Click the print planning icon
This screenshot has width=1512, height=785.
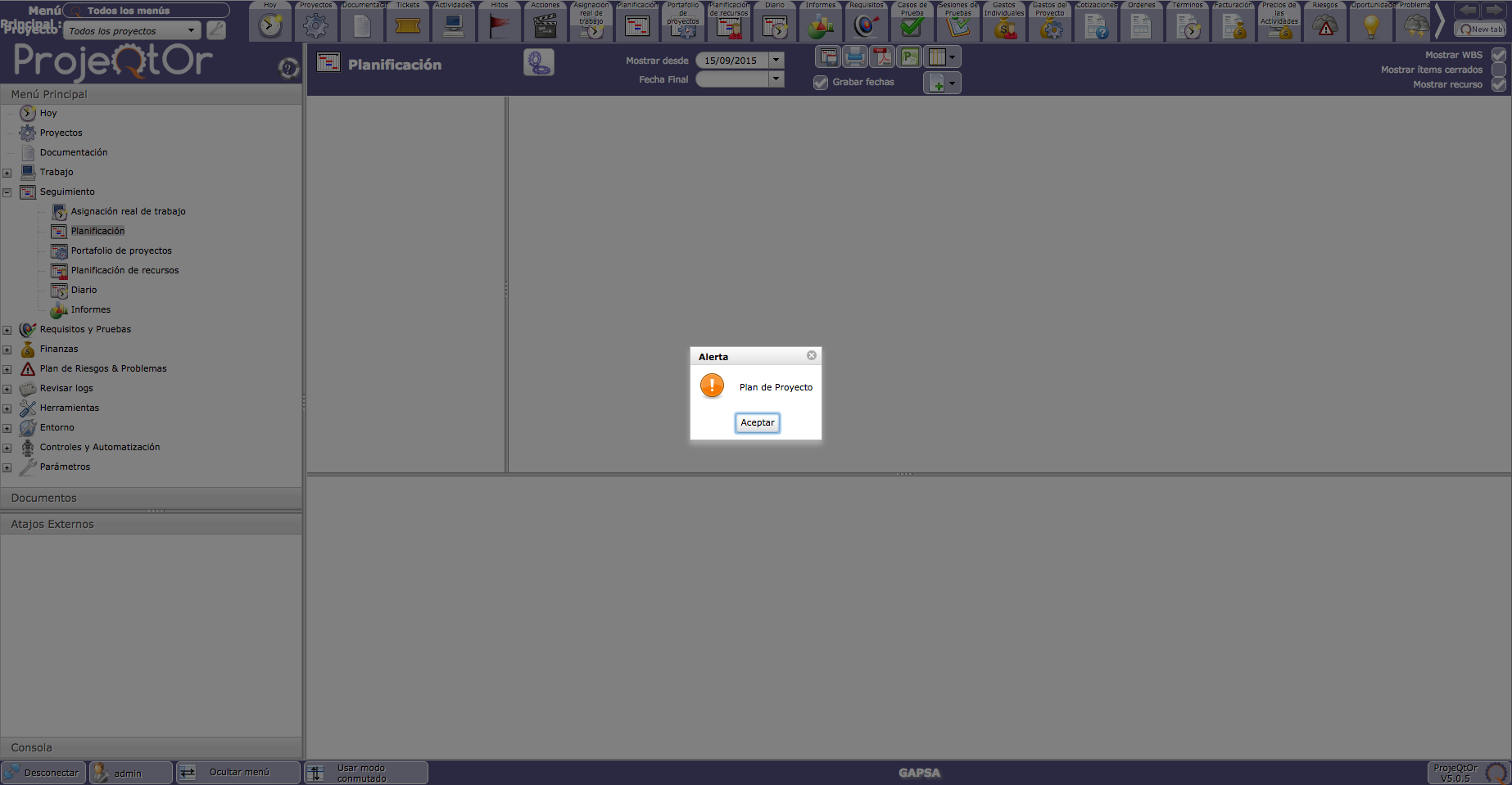pos(855,56)
